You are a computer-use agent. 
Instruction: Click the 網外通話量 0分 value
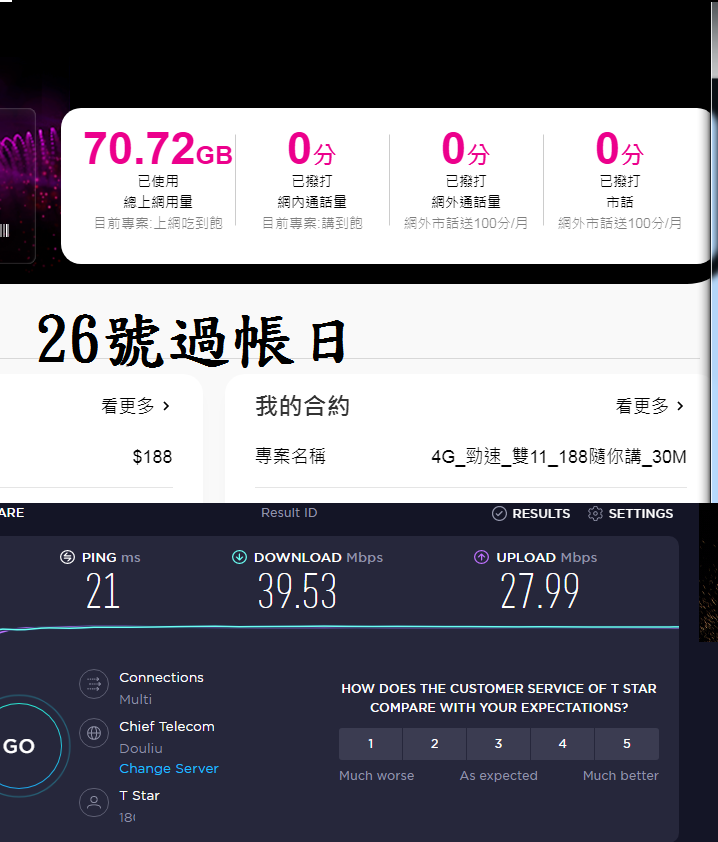(466, 149)
